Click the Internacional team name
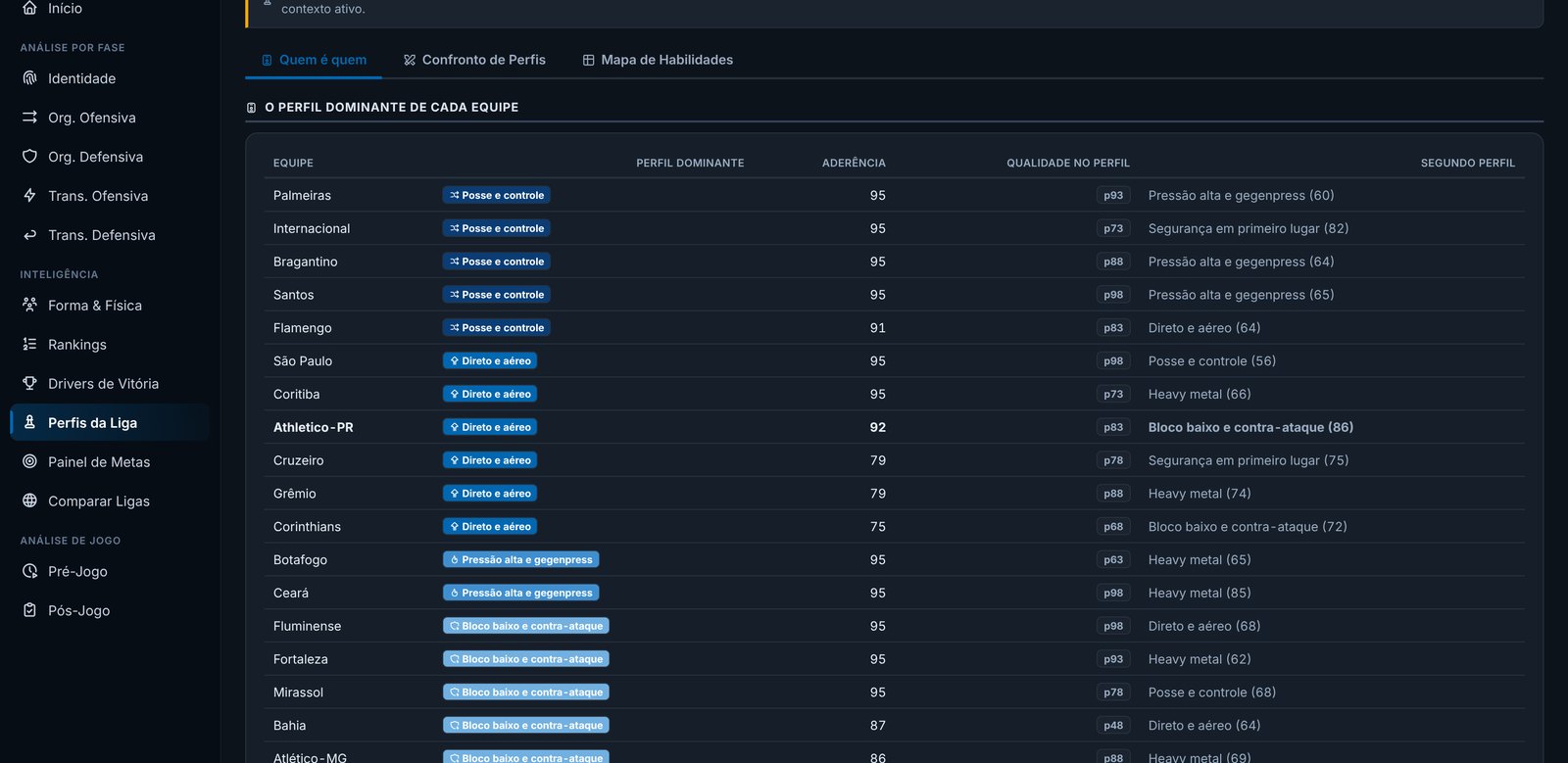Viewport: 1568px width, 763px height. [x=312, y=228]
